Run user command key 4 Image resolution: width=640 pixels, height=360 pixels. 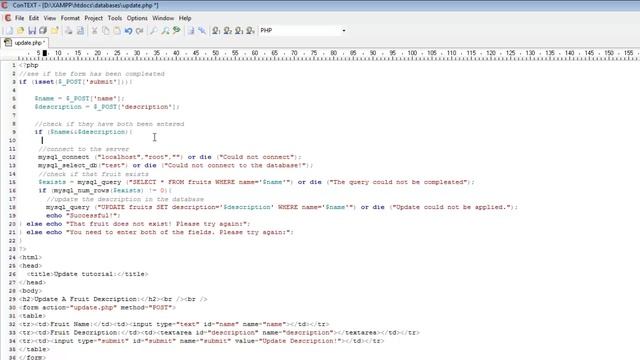click(x=251, y=31)
